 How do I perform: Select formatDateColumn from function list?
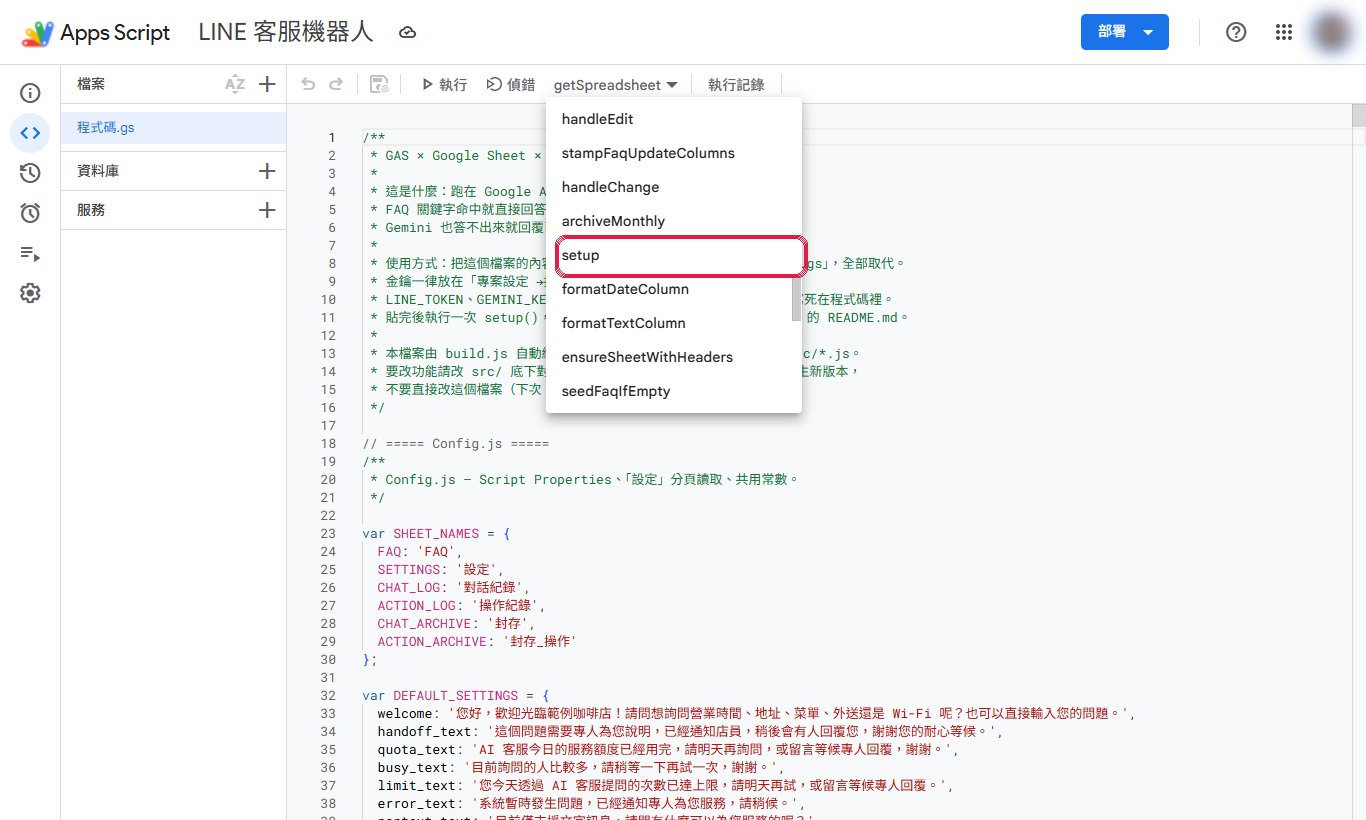tap(674, 289)
